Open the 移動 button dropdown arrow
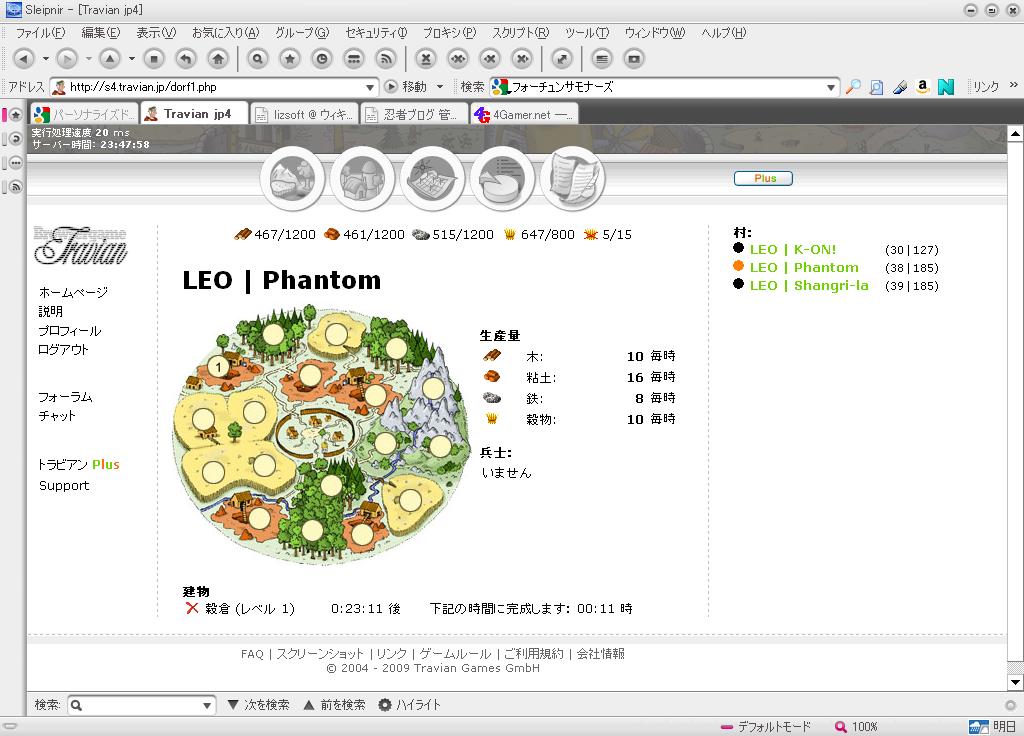1024x736 pixels. tap(440, 86)
